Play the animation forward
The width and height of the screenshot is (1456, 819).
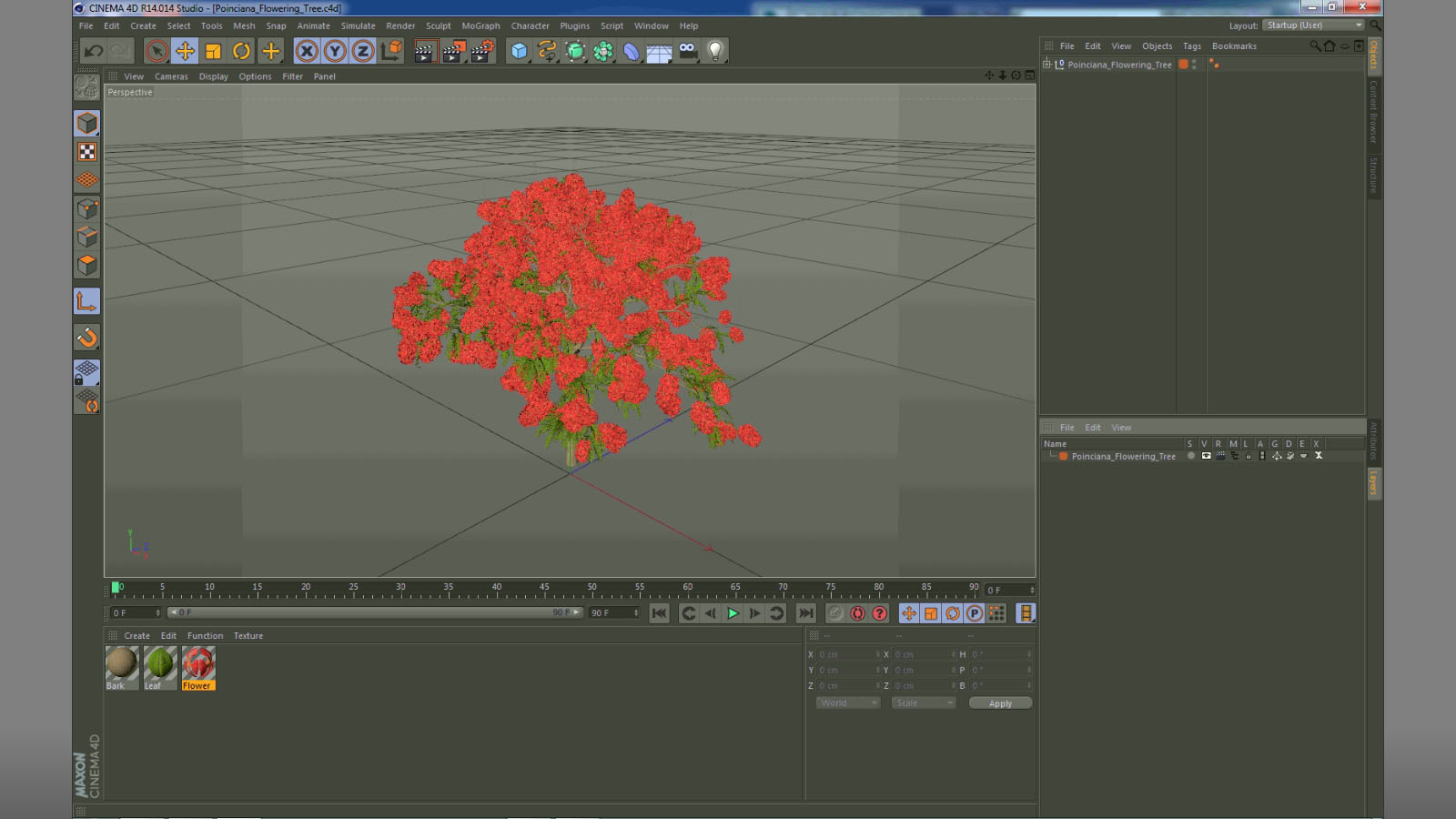(x=733, y=613)
